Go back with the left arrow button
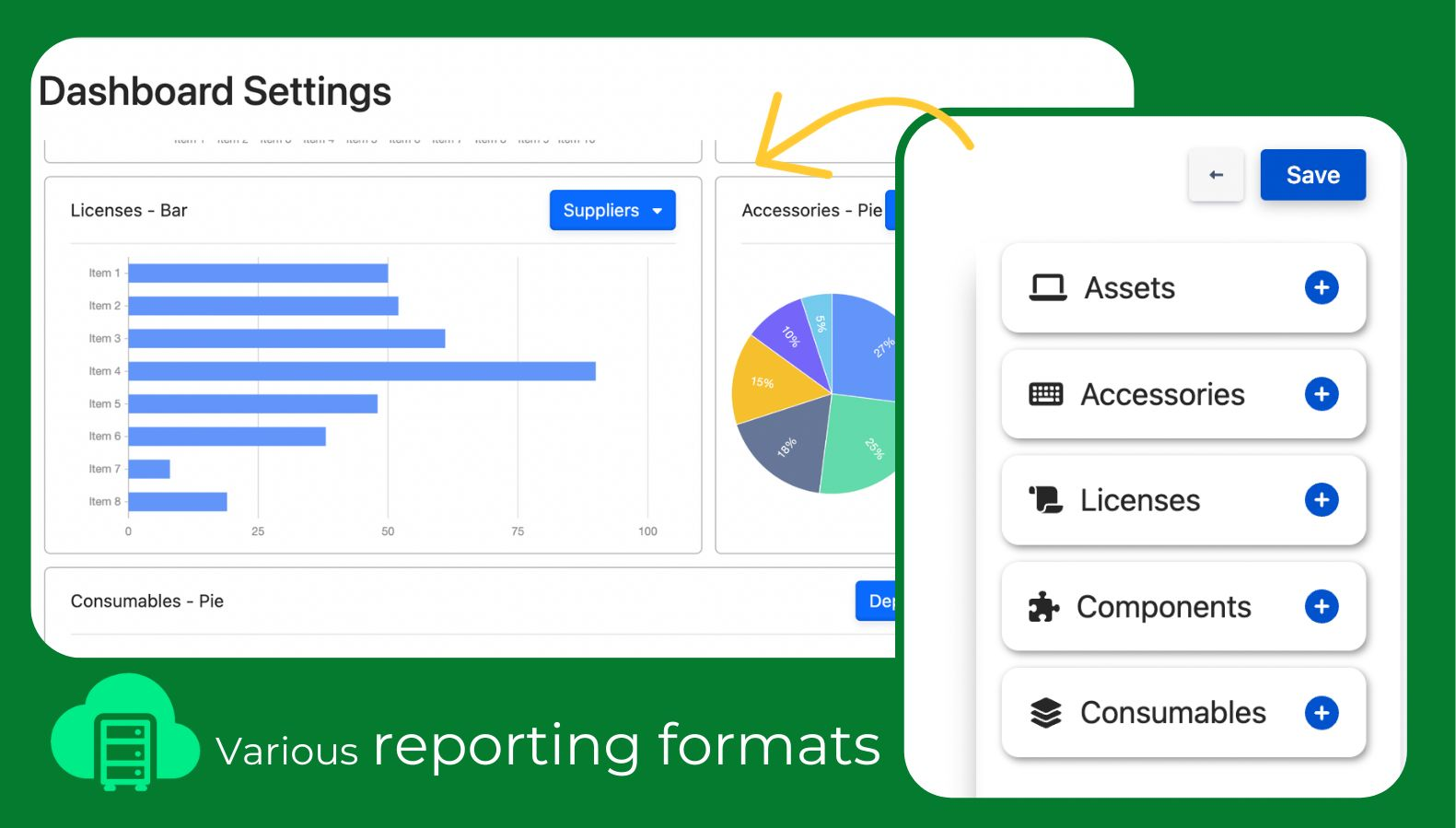1456x828 pixels. [1216, 175]
